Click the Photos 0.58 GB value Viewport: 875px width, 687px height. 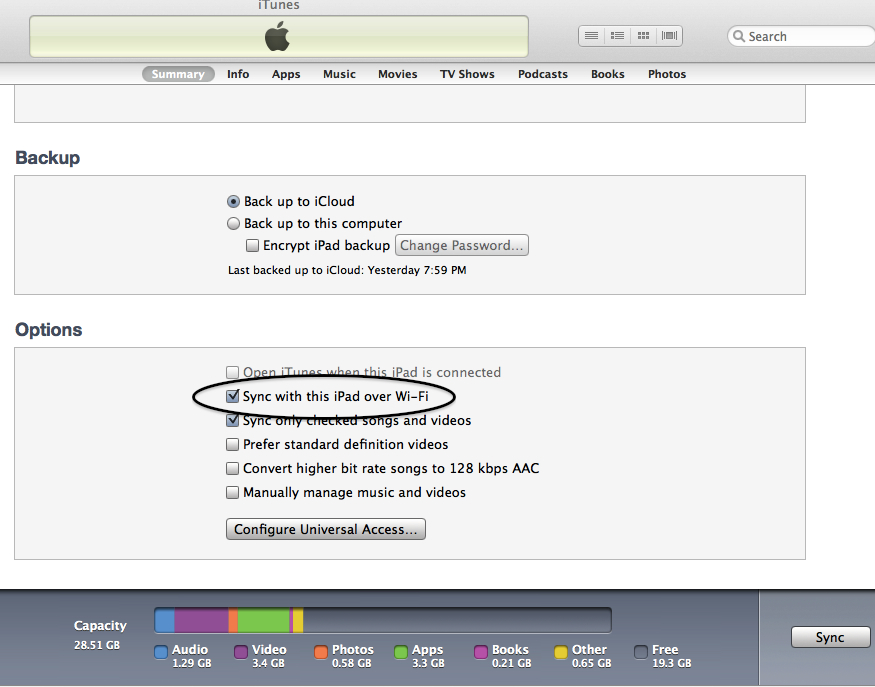coord(352,663)
